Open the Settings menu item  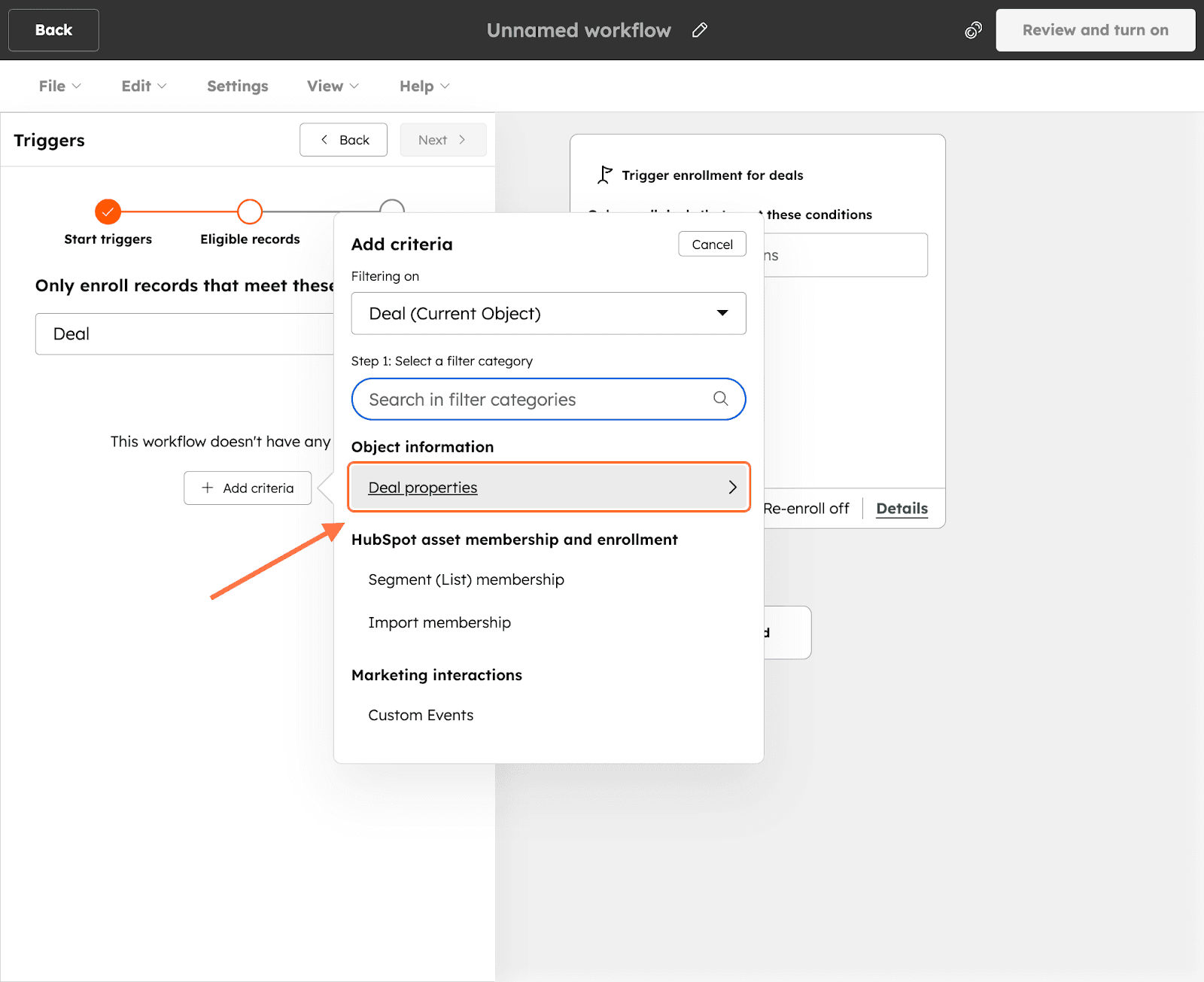tap(238, 86)
